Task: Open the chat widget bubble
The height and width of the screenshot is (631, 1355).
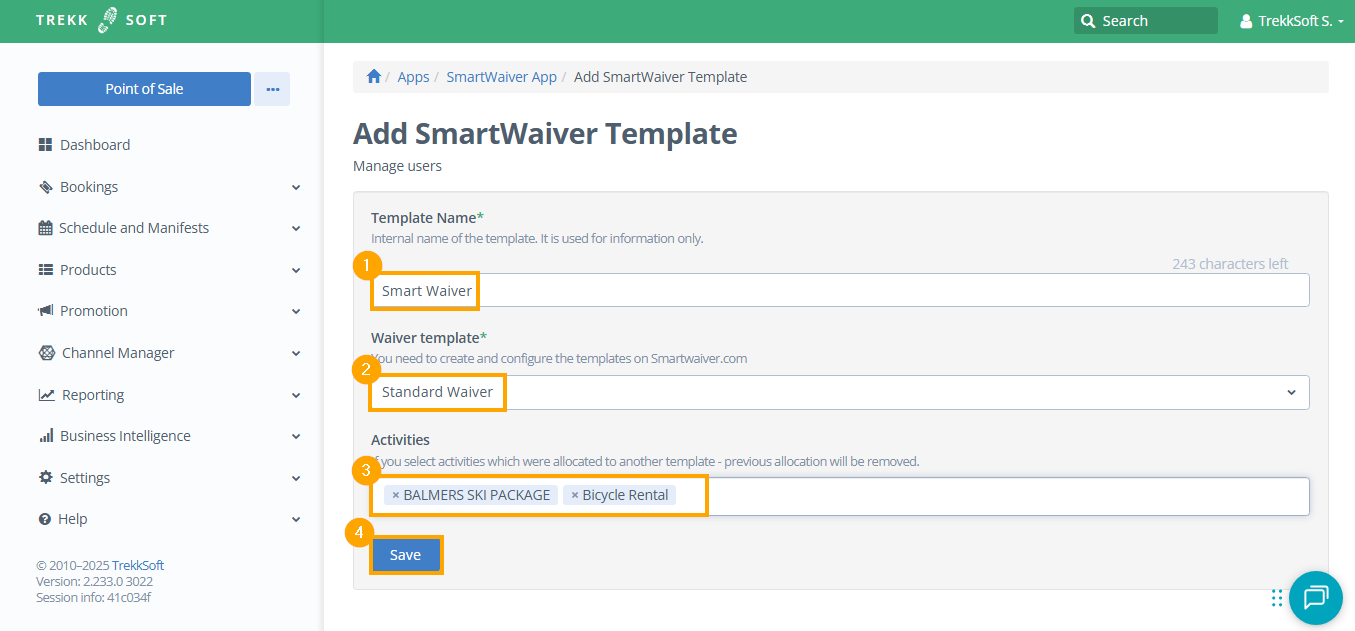Action: point(1315,598)
